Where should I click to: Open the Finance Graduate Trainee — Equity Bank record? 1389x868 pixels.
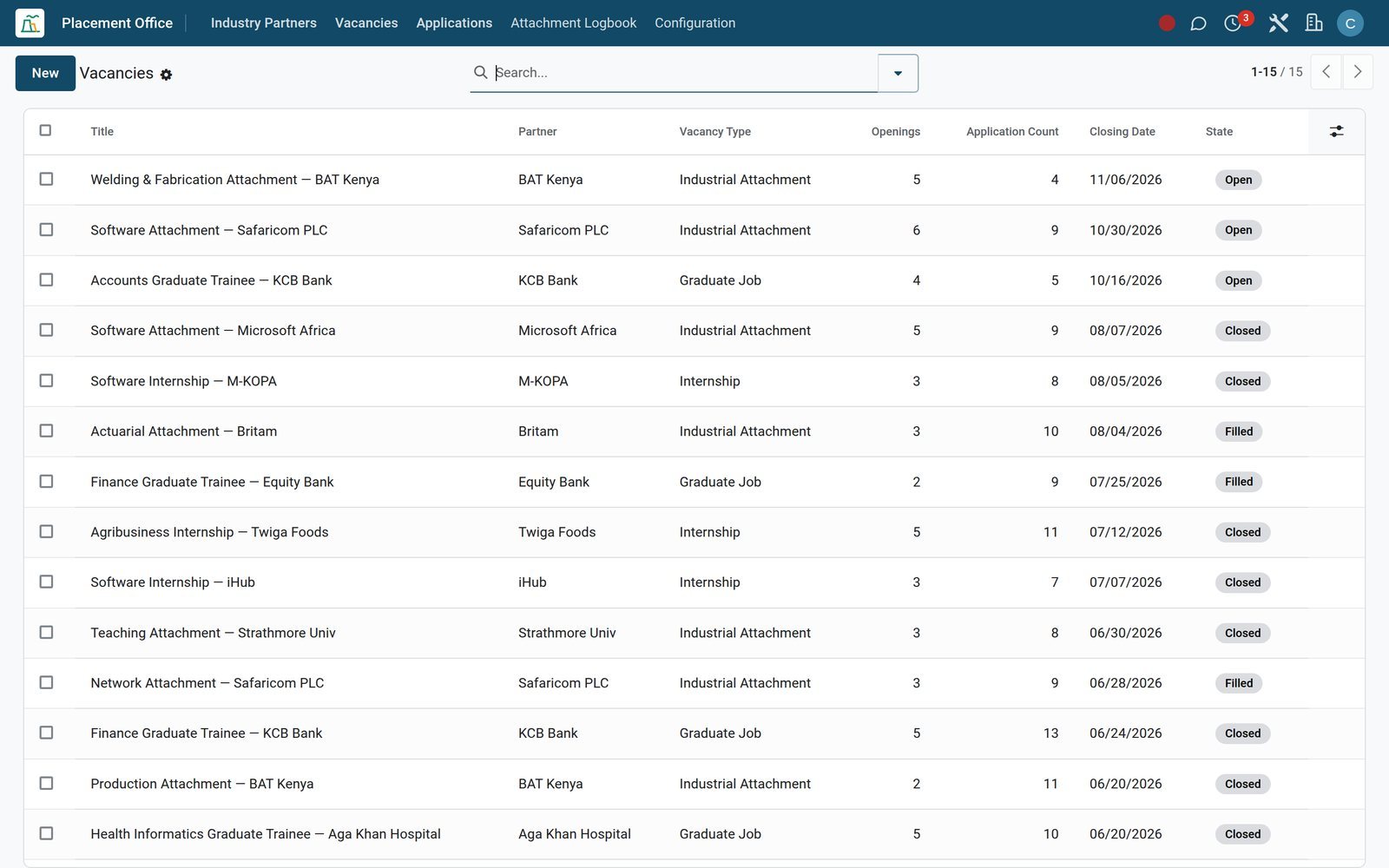tap(212, 482)
